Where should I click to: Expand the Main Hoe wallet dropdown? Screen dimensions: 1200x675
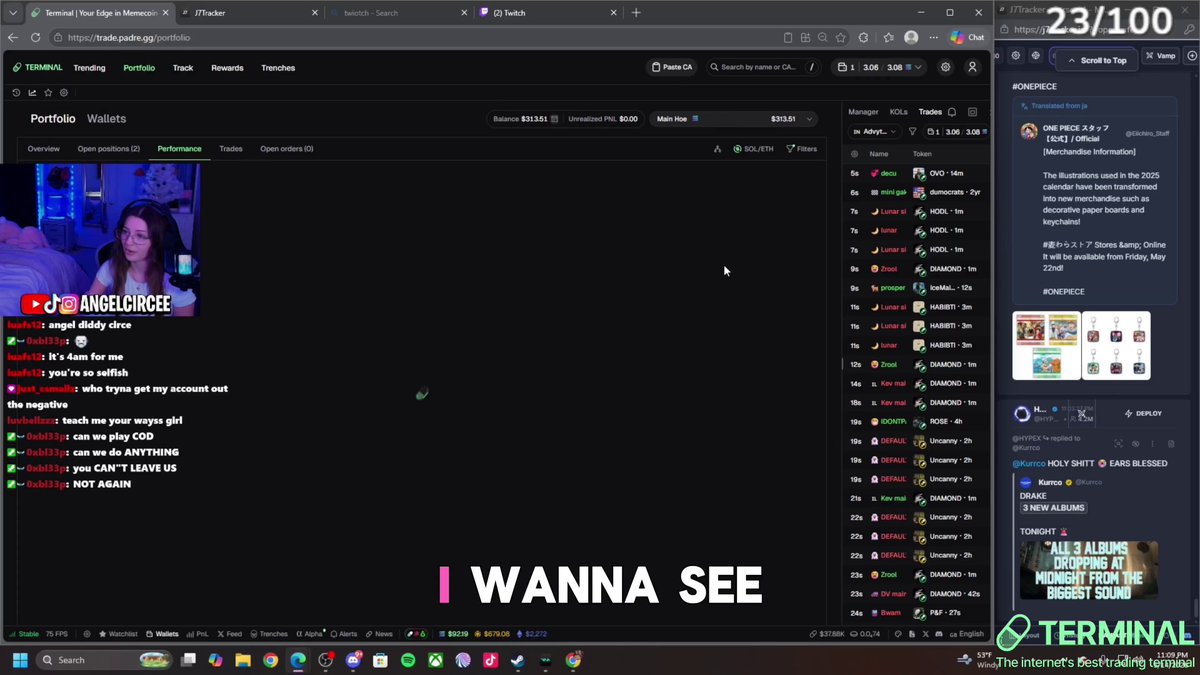pos(733,118)
